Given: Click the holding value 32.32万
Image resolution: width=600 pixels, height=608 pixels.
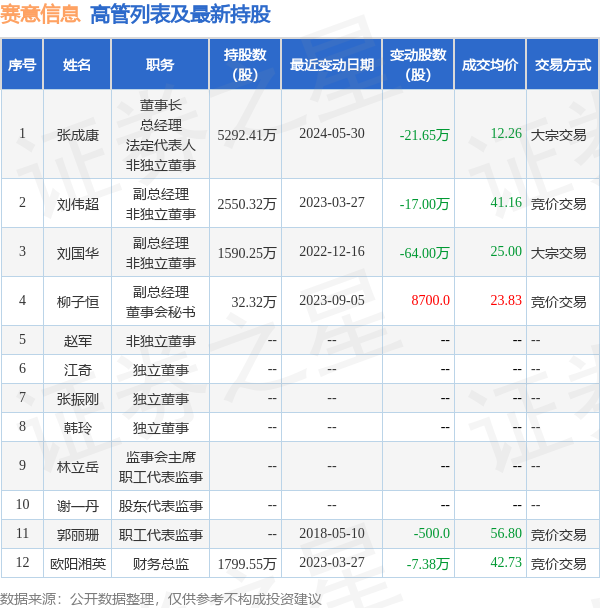Looking at the screenshot, I should (254, 302).
